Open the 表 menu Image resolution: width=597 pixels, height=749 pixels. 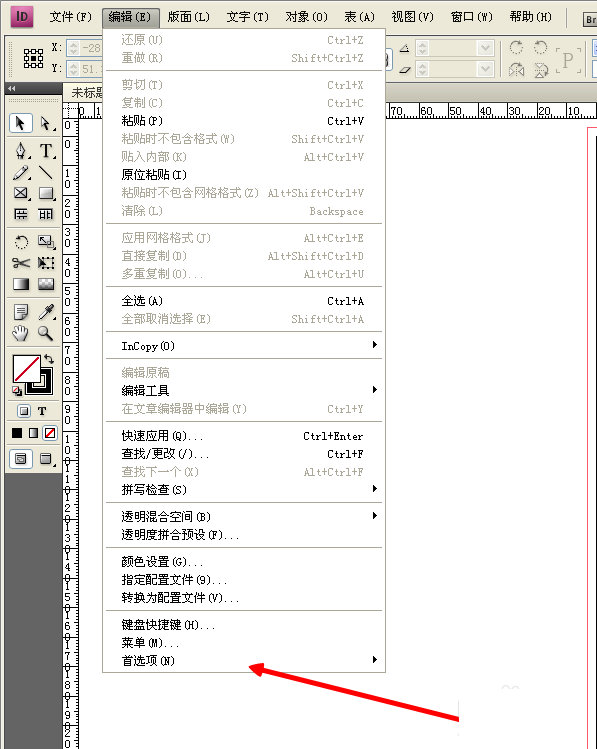pos(360,17)
